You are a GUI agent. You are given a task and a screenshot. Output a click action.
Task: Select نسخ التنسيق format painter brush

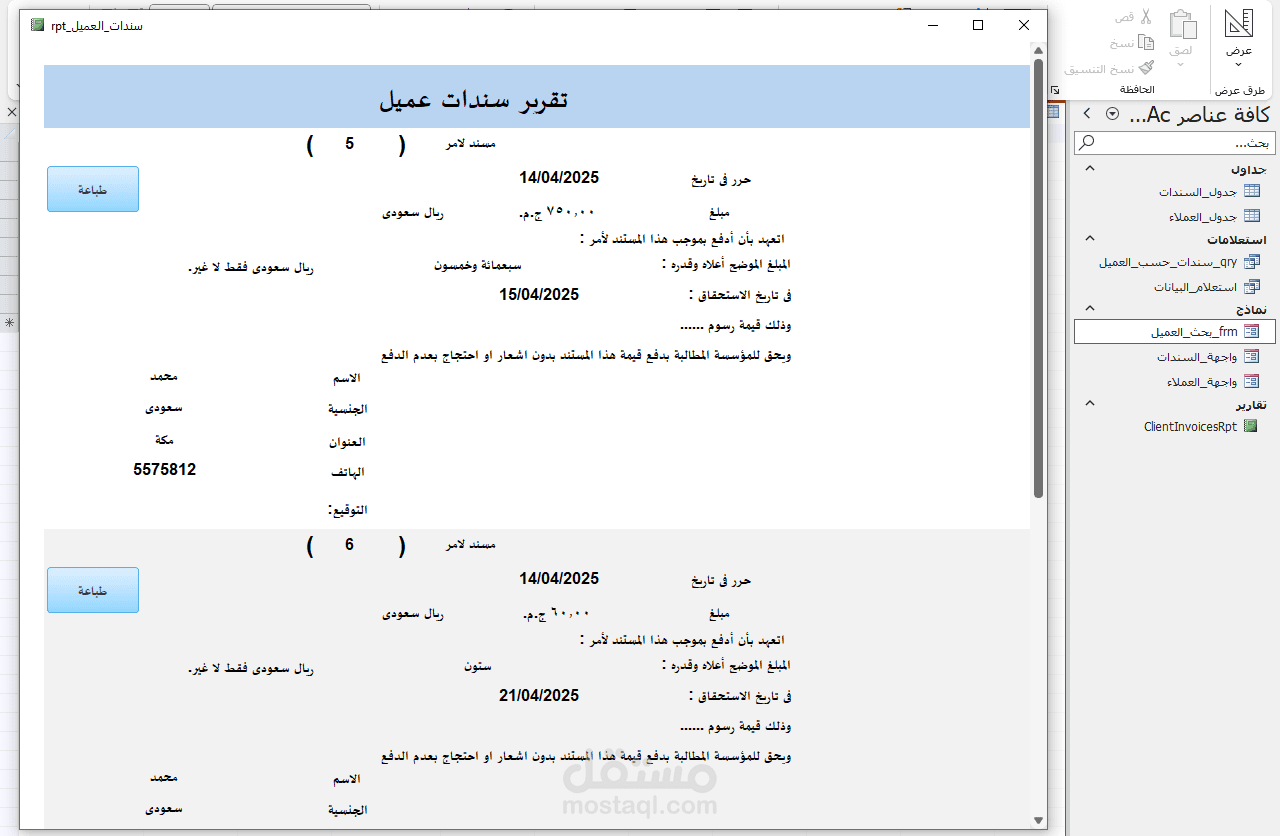(x=1146, y=68)
